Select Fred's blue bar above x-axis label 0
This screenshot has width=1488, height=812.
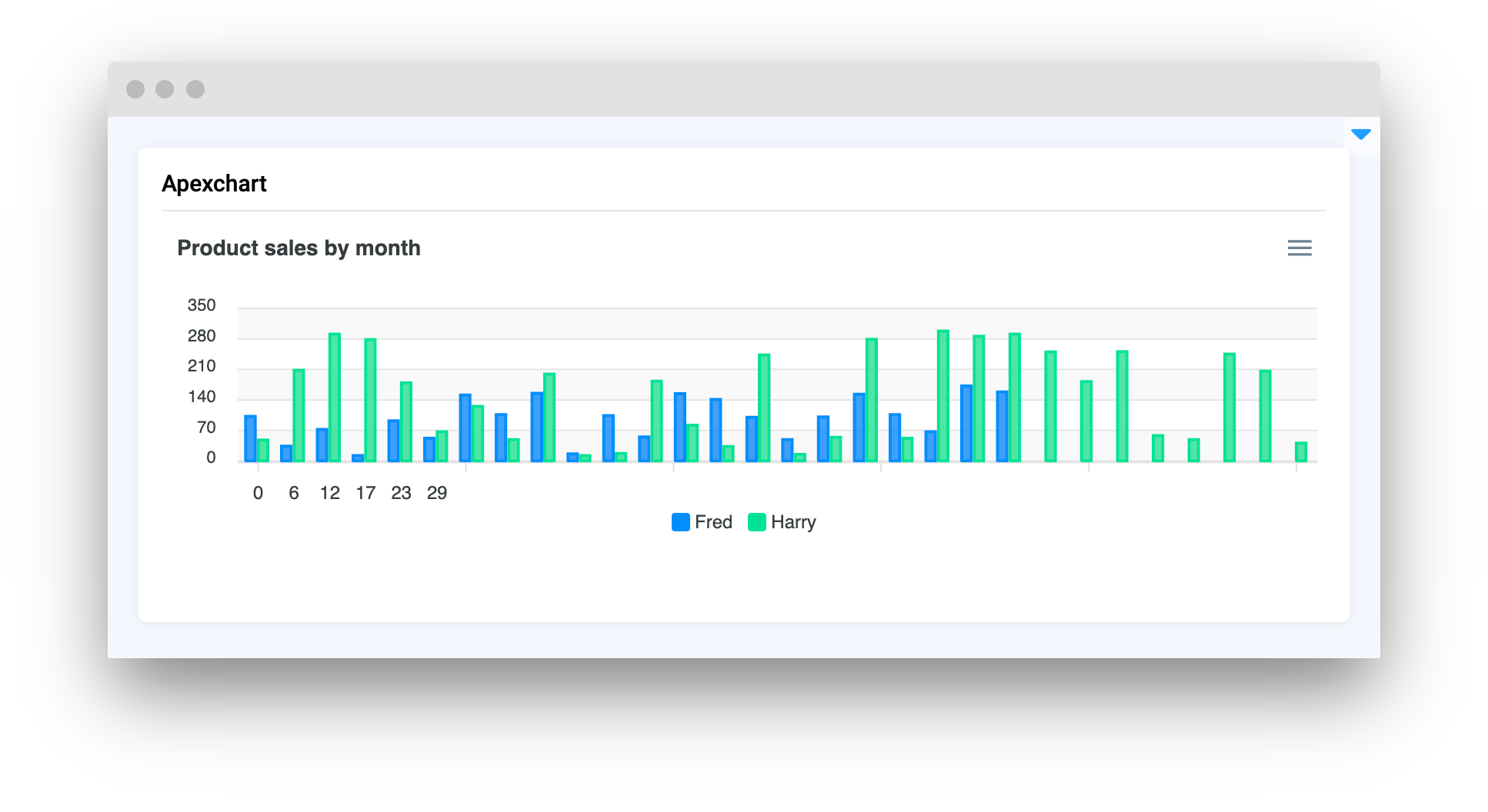[250, 438]
